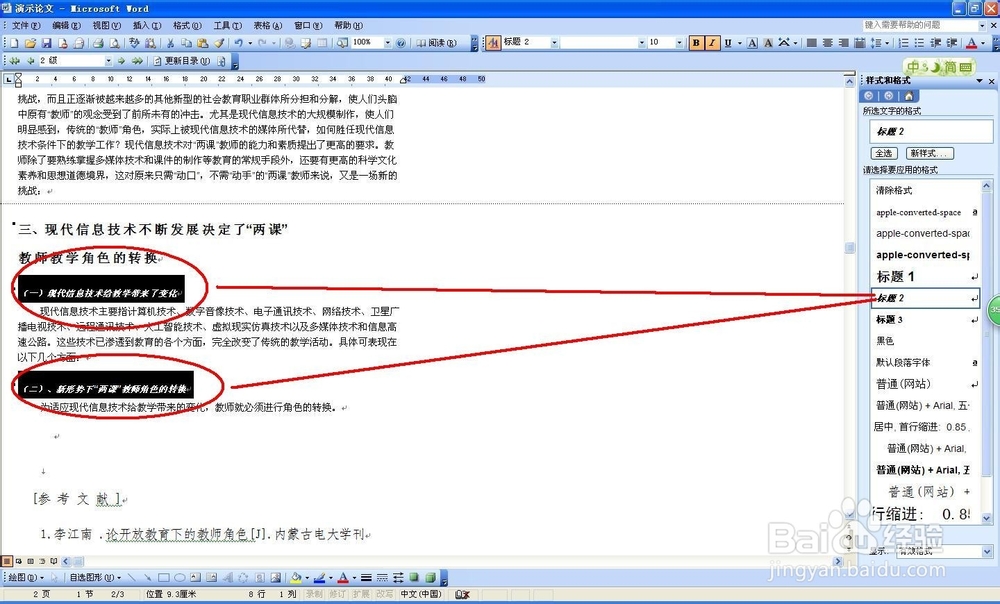Toggle italic formatting with the I icon
The image size is (1000, 604).
[x=712, y=43]
